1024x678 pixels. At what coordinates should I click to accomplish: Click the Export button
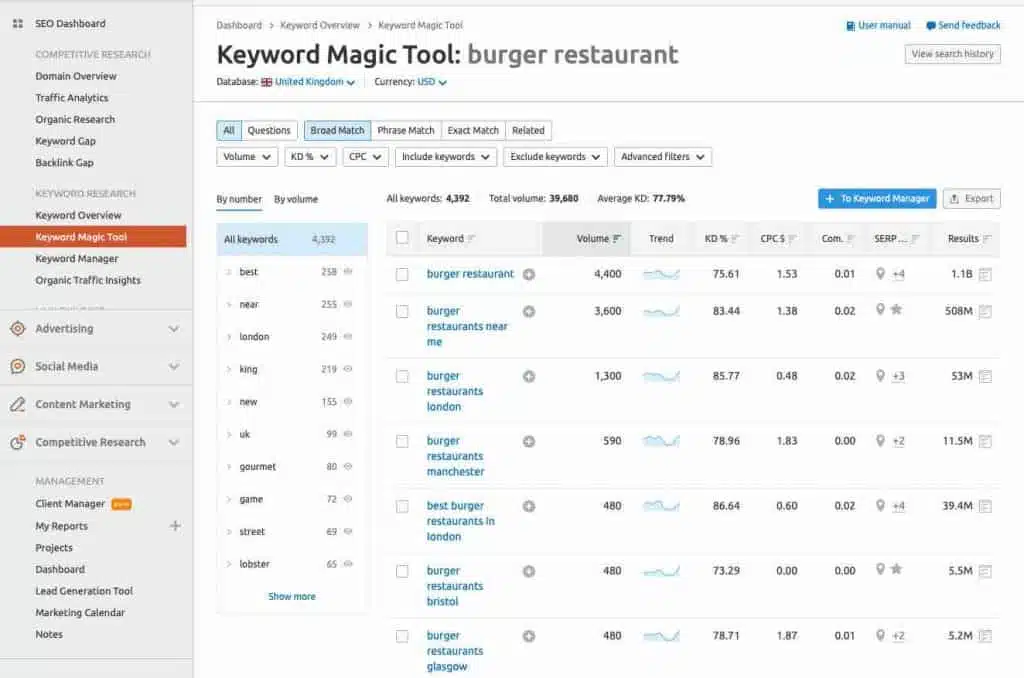tap(972, 199)
